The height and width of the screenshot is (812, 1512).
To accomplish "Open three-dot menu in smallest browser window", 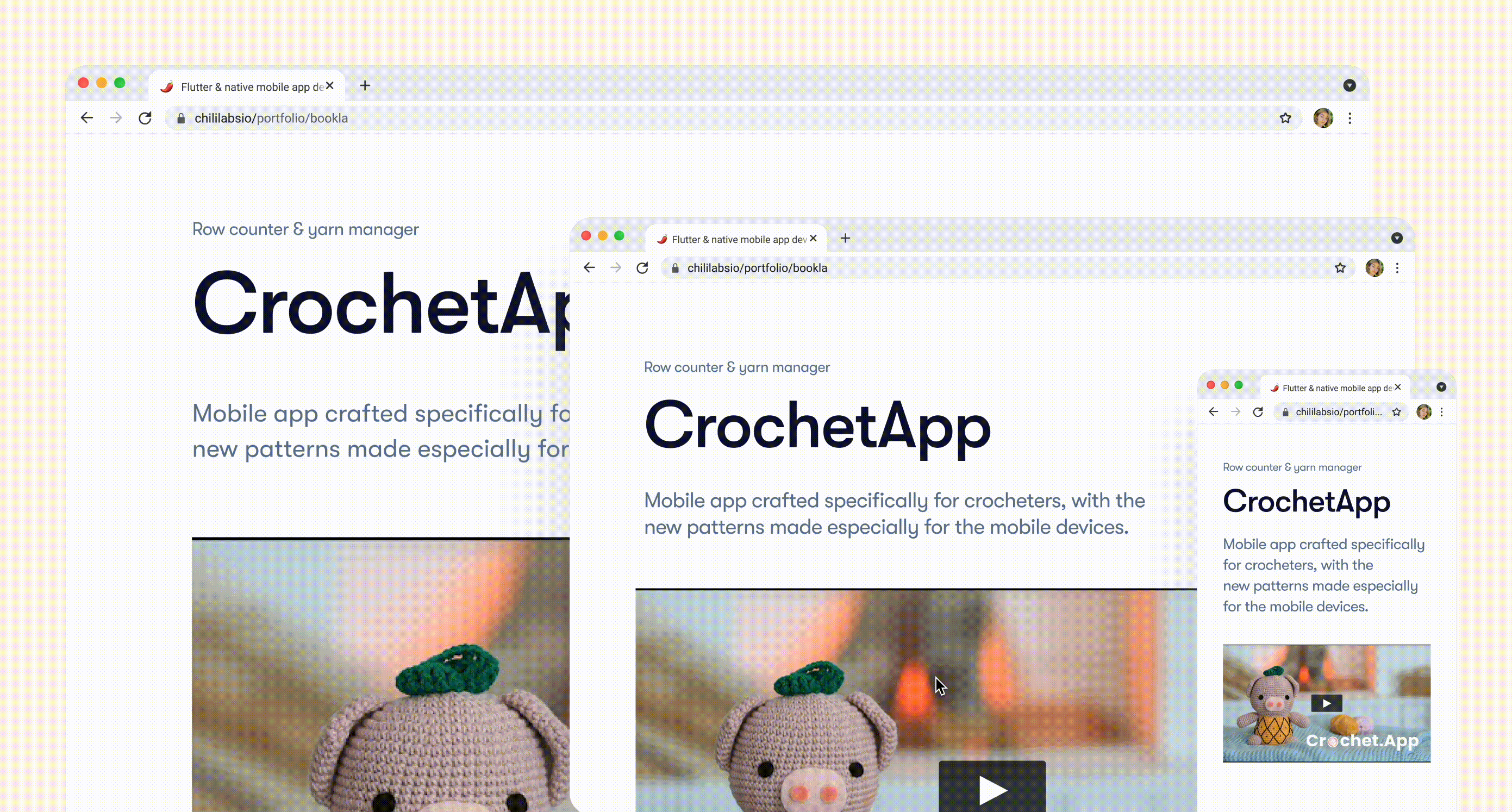I will pos(1441,411).
